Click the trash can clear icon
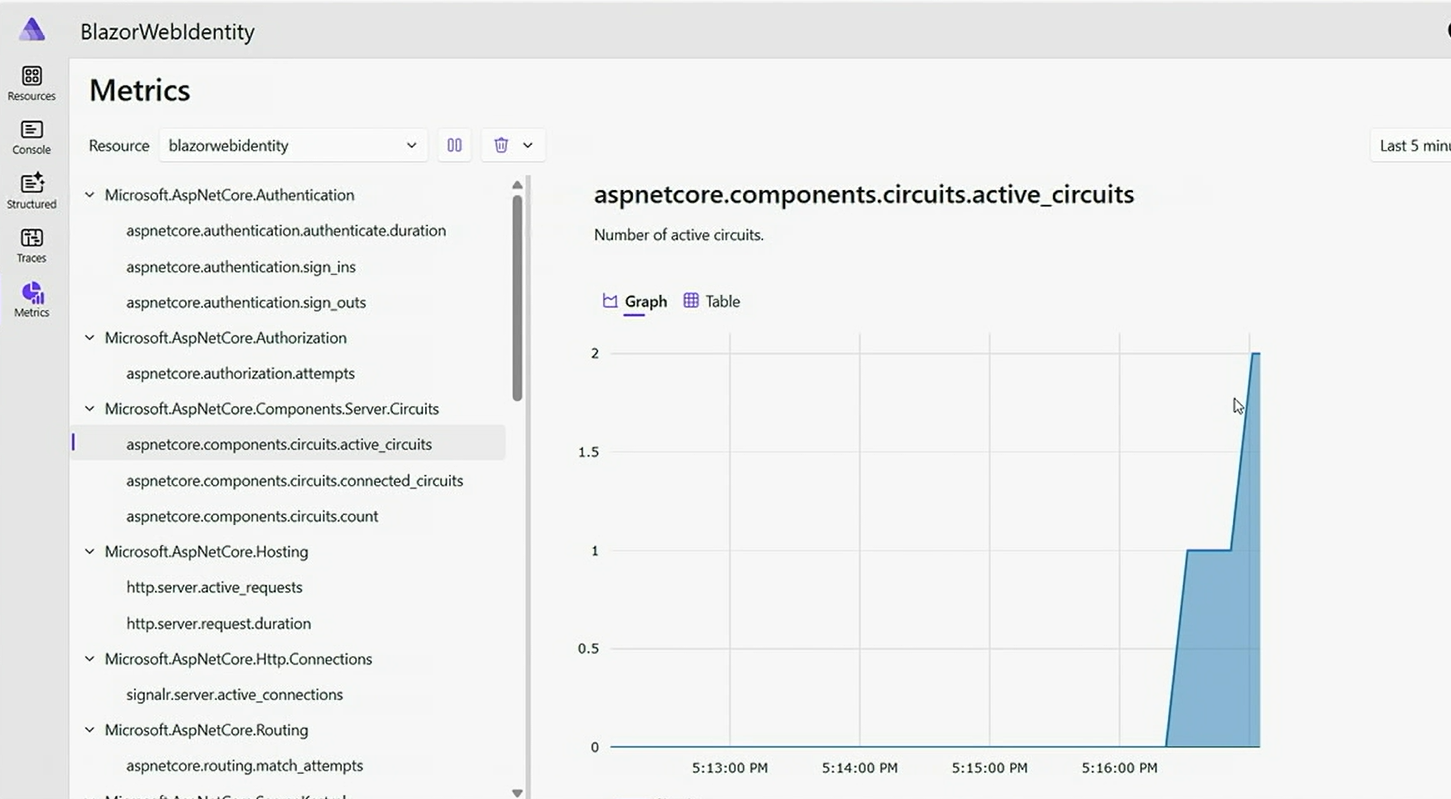 click(501, 145)
